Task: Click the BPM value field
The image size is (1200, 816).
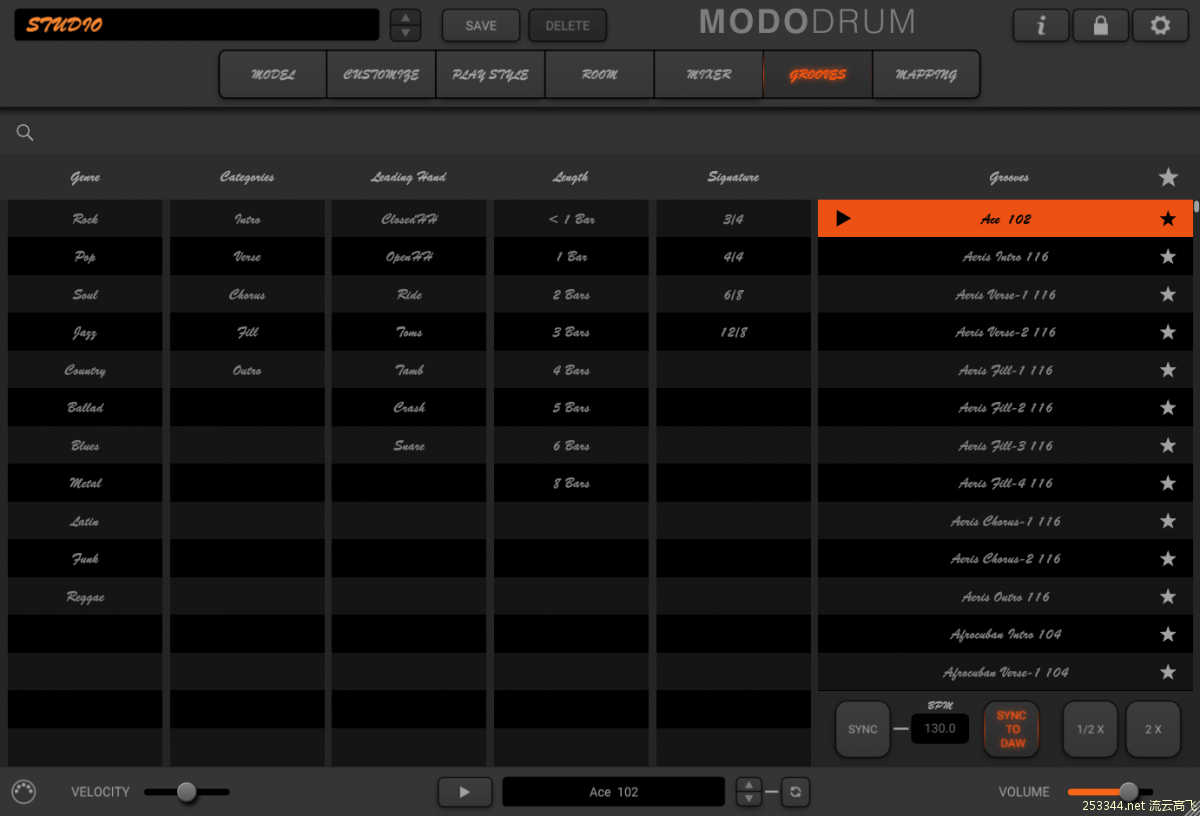Action: 940,729
